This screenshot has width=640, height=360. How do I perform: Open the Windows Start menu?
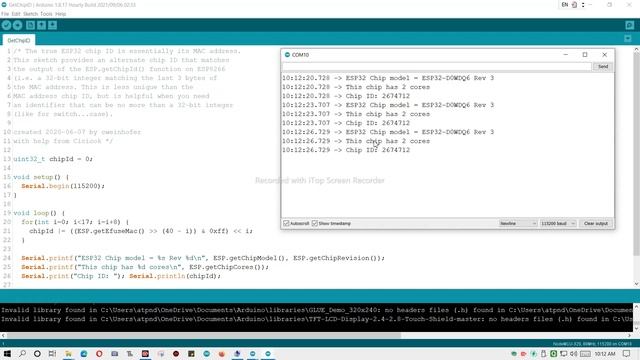coord(7,353)
